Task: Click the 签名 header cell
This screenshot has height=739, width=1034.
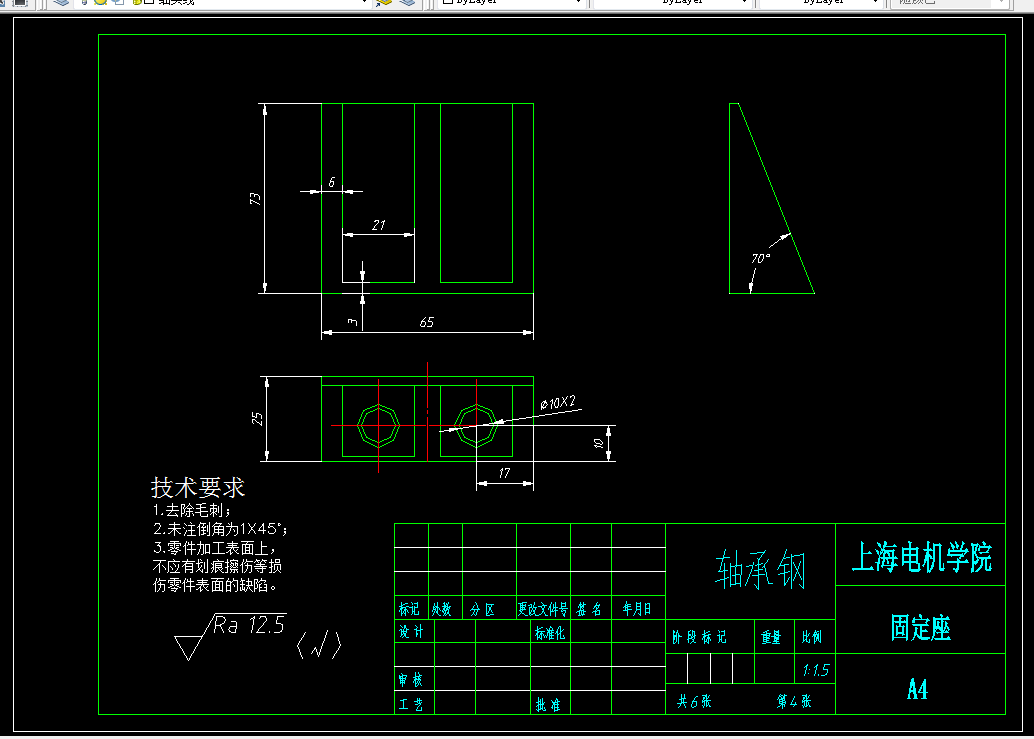Action: (589, 609)
